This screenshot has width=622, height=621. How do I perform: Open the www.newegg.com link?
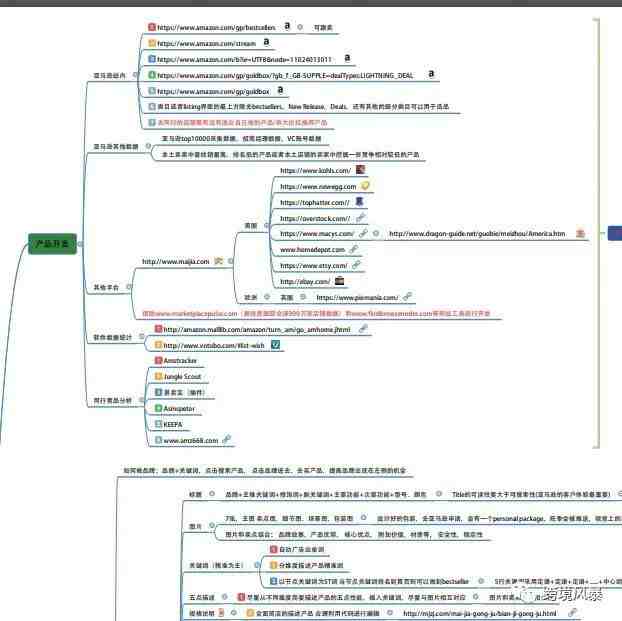(318, 186)
